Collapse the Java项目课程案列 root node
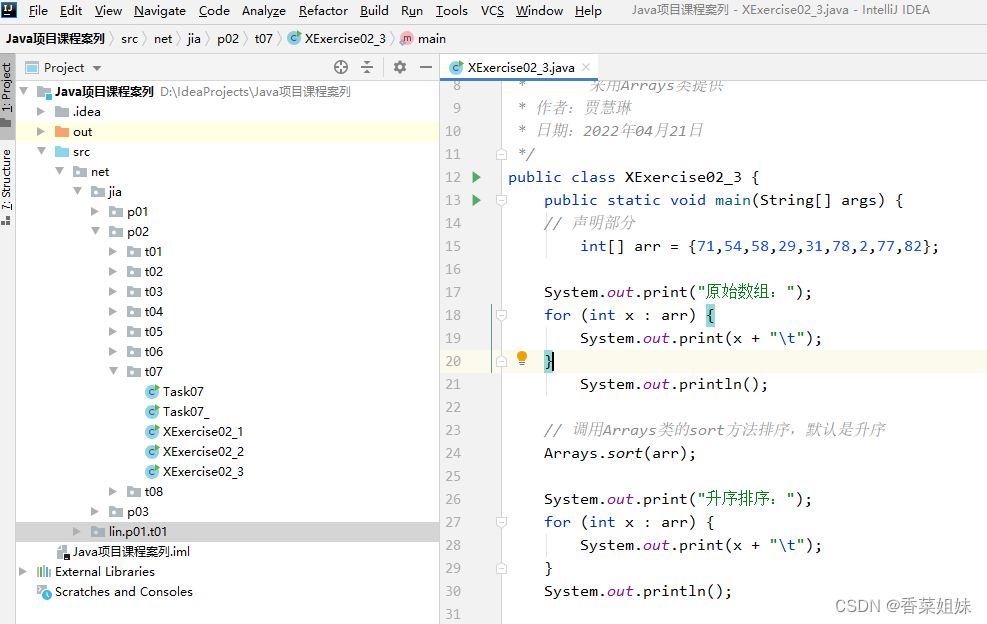The height and width of the screenshot is (624, 987). point(24,91)
